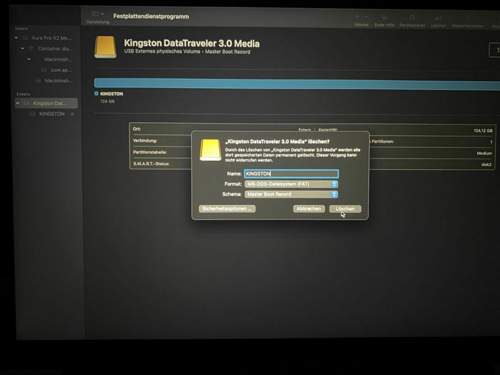Viewport: 500px width, 375px height.
Task: Collapse the Kingston DataTraveler sidebar entry
Action: point(18,103)
